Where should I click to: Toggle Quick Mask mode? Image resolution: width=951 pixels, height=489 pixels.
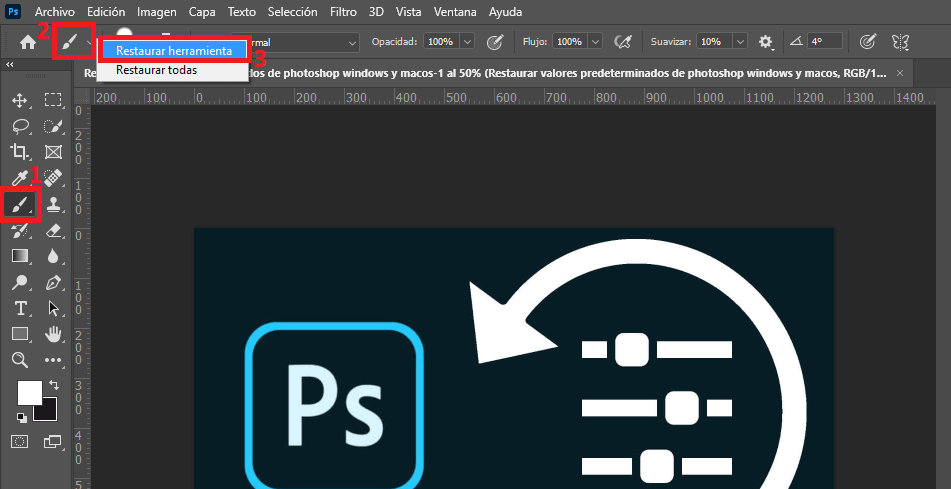(20, 441)
